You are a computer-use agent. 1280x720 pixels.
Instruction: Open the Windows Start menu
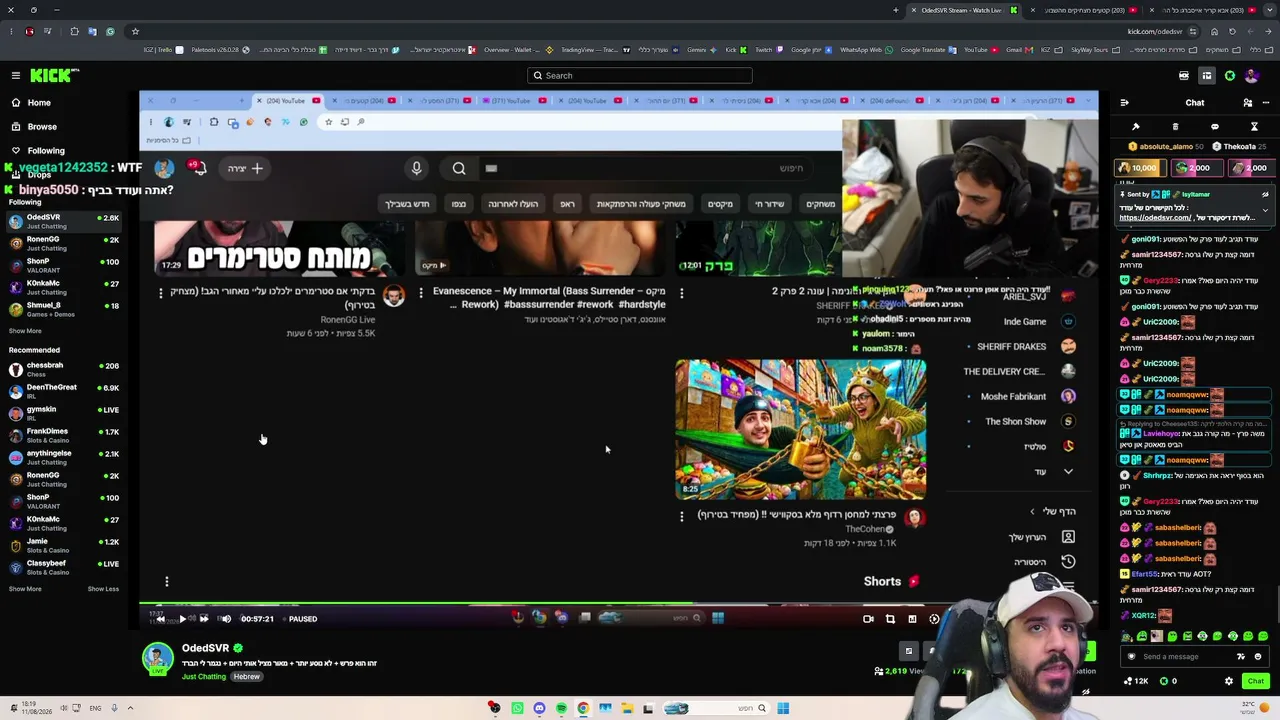pyautogui.click(x=783, y=709)
